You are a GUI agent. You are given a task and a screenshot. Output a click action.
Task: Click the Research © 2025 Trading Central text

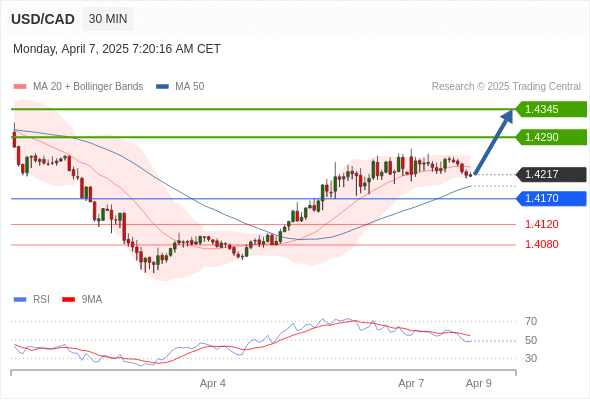point(506,87)
